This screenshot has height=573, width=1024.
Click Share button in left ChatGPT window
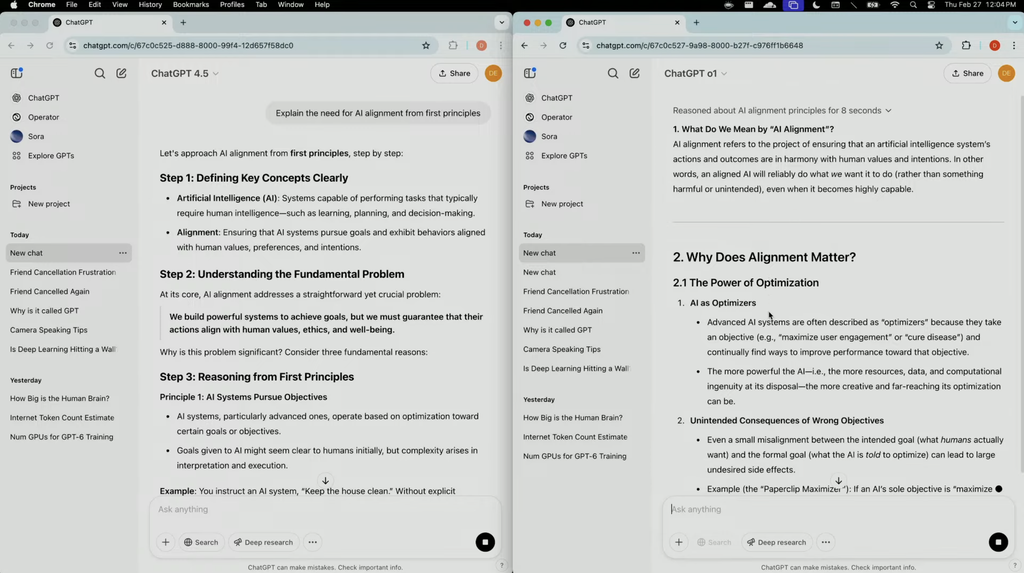[454, 73]
